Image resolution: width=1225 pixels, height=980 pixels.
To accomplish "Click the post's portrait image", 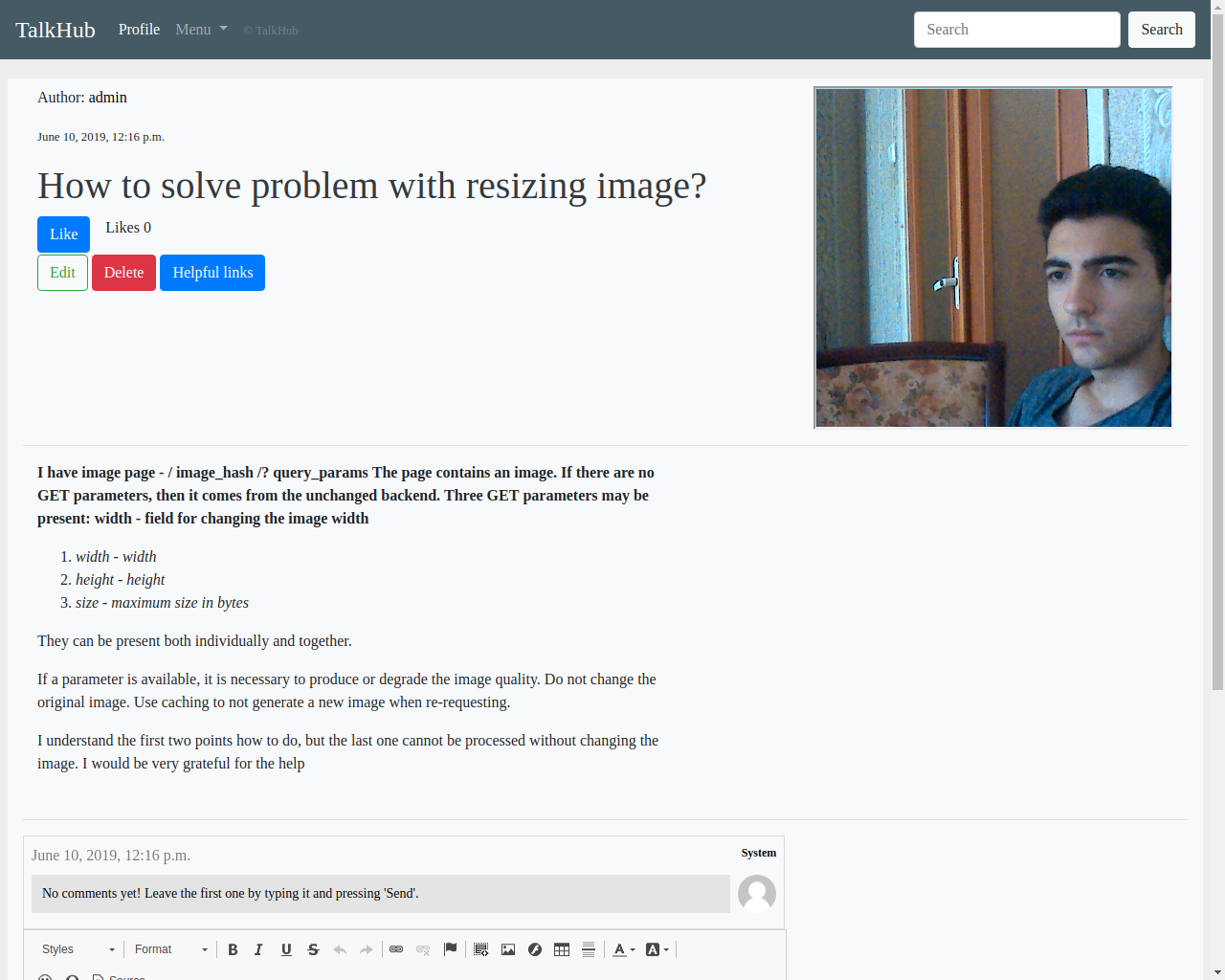I will click(993, 258).
